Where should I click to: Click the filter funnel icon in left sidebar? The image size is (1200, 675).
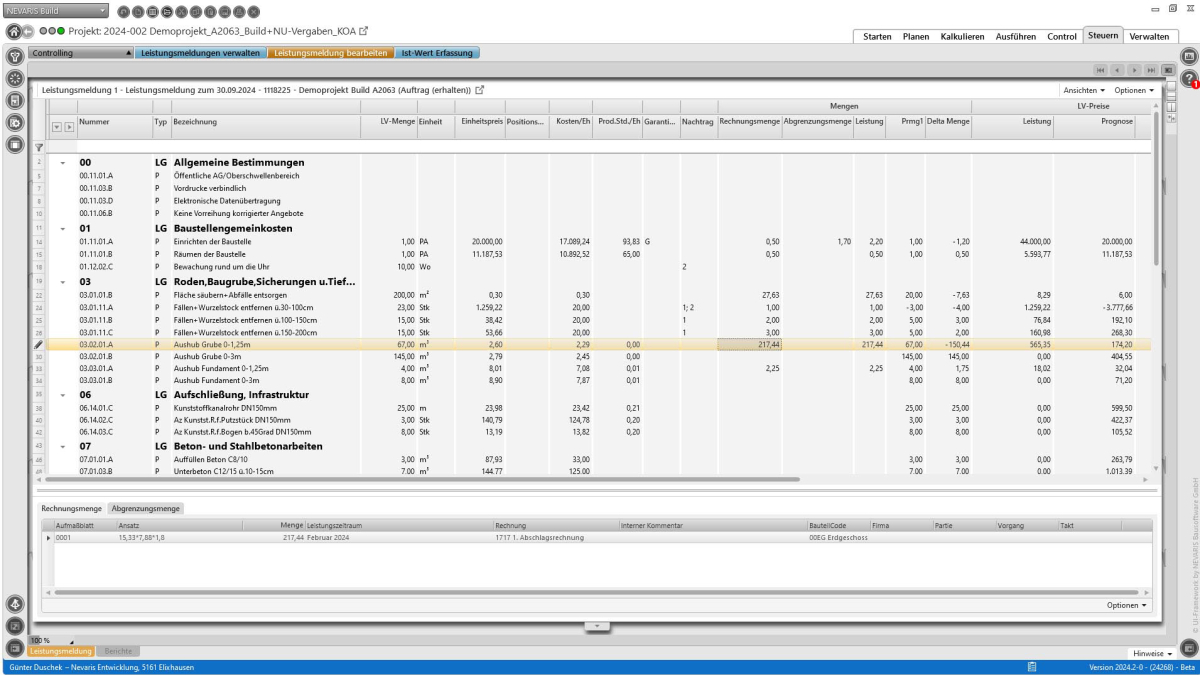pyautogui.click(x=15, y=56)
